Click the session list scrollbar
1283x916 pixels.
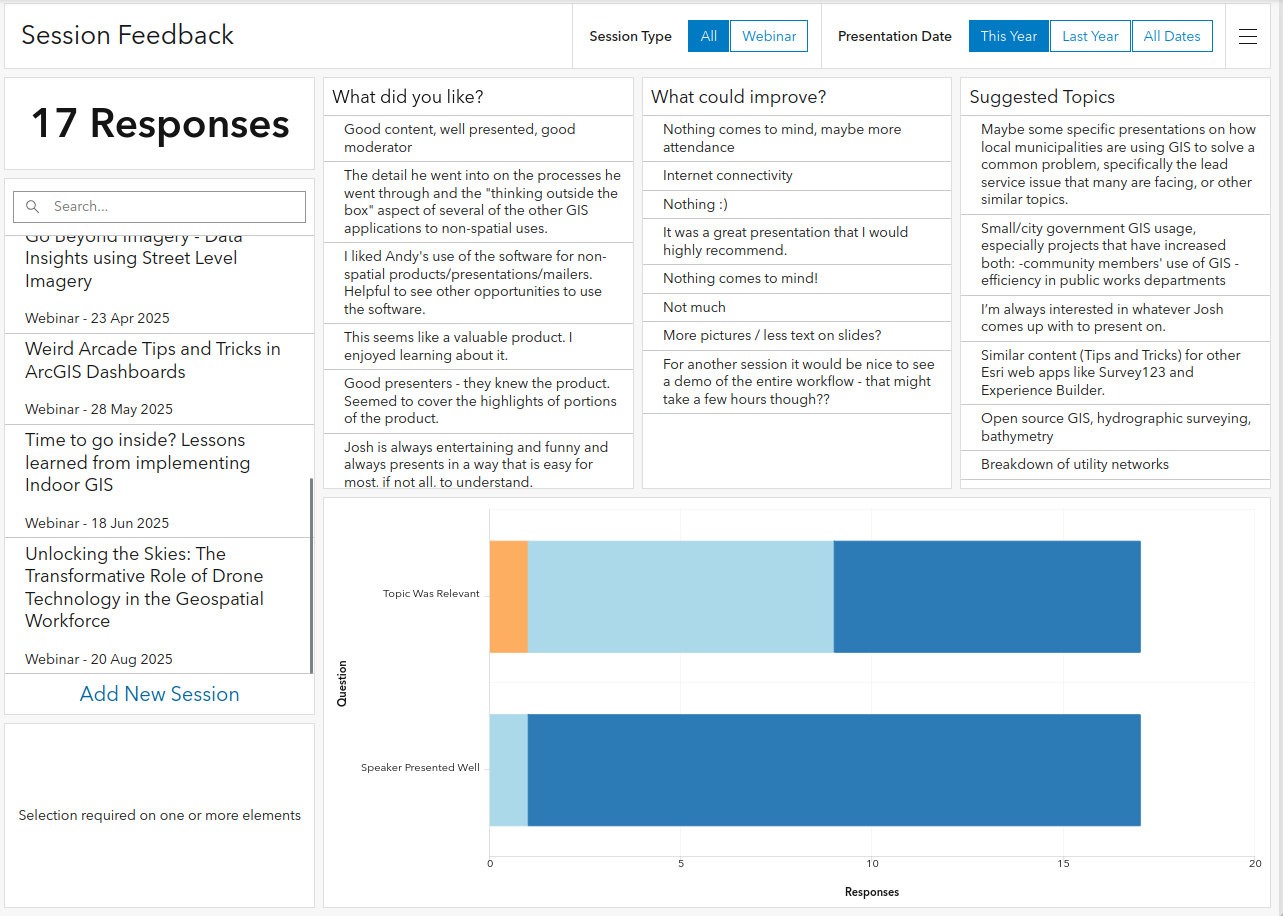[311, 575]
